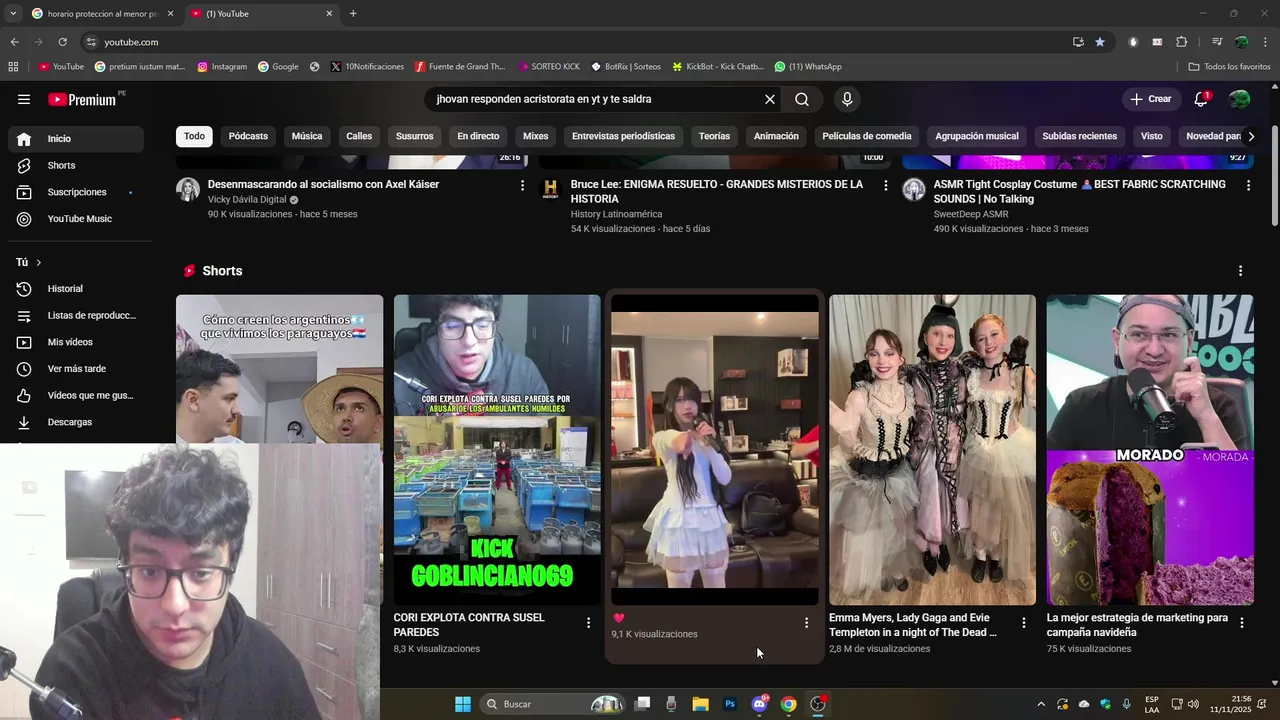Go to the YouTube Premium logo home
1280x720 pixels.
pos(84,99)
